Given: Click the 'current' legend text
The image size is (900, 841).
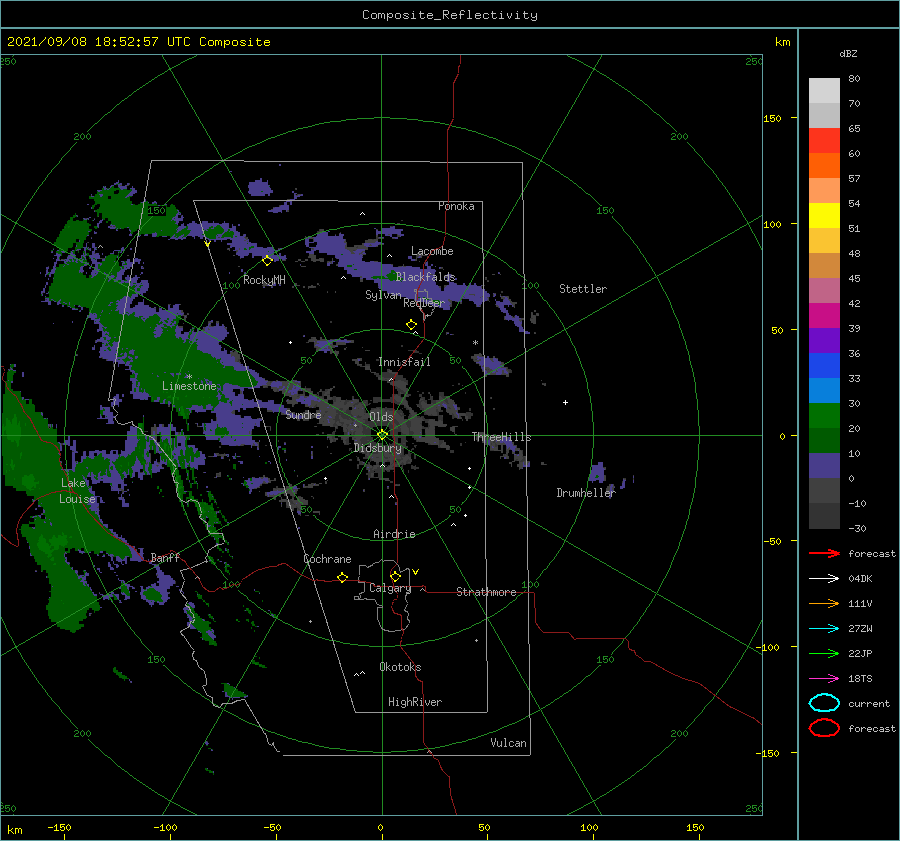Looking at the screenshot, I should point(869,703).
